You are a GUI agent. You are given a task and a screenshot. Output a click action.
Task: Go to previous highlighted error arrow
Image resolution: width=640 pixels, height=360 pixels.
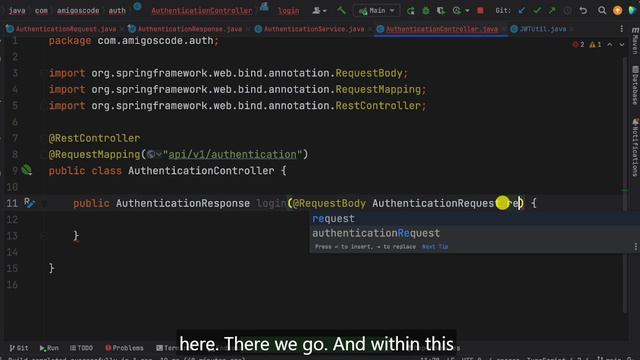(610, 44)
